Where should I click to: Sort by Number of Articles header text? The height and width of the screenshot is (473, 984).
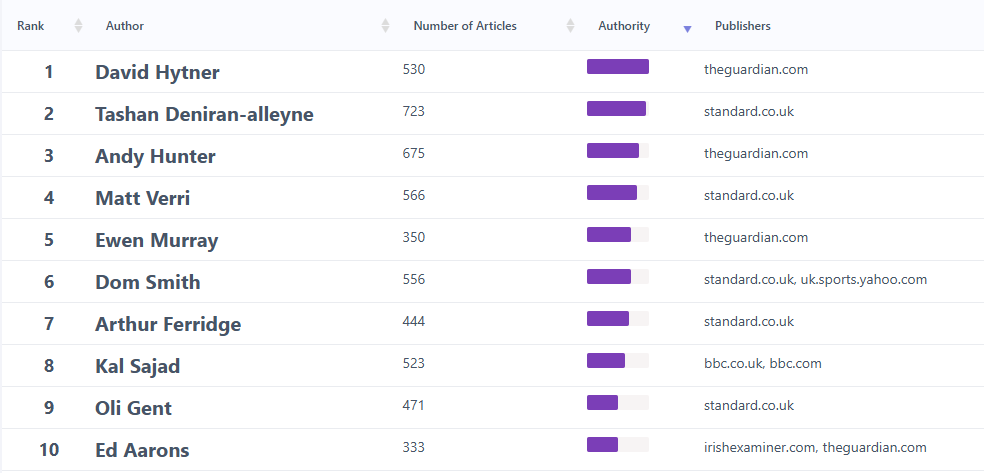coord(465,26)
